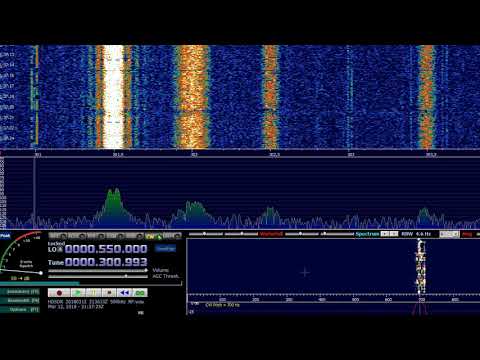
Task: Select the LSB mode button
Action: pos(115,236)
